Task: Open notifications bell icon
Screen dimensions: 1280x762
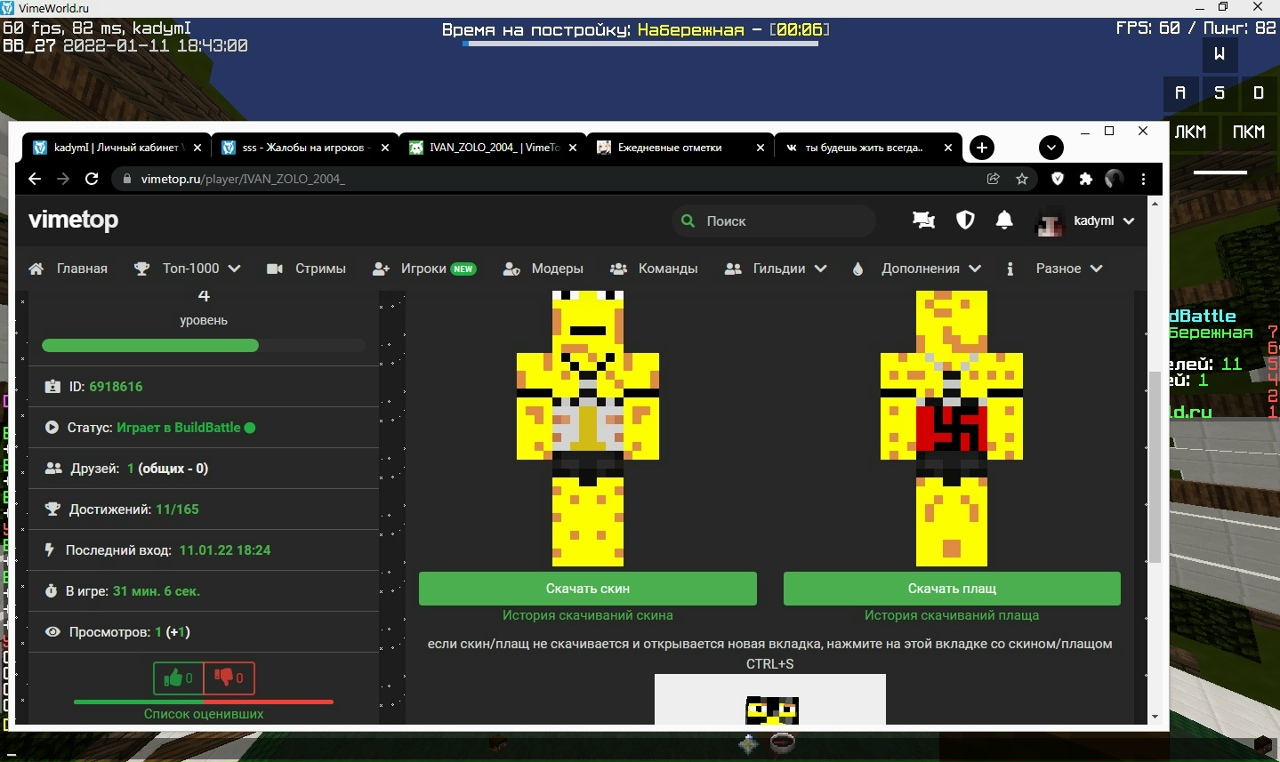Action: 1004,221
